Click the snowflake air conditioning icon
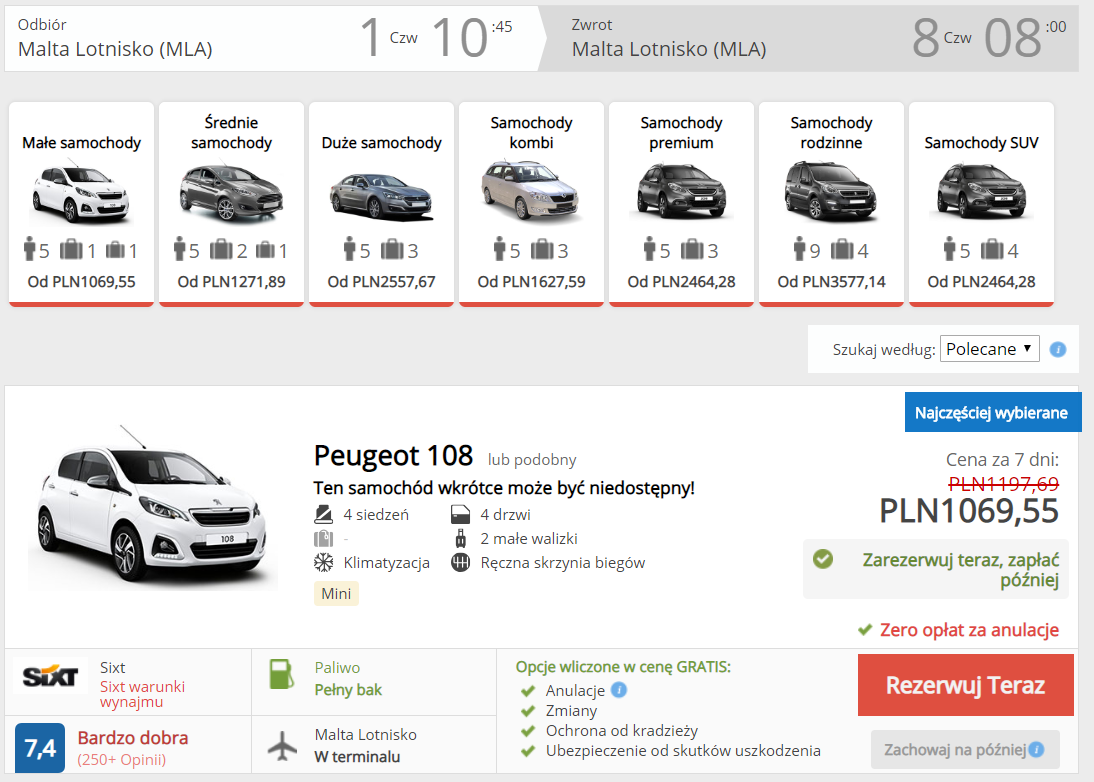 (323, 562)
